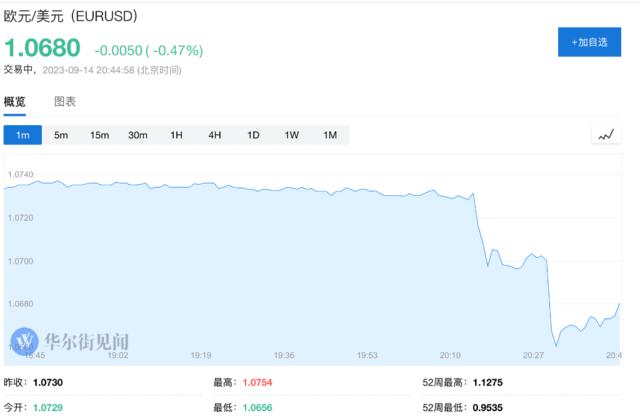The width and height of the screenshot is (640, 418).
Task: Click the 20:10 time marker on chart
Action: pyautogui.click(x=450, y=354)
